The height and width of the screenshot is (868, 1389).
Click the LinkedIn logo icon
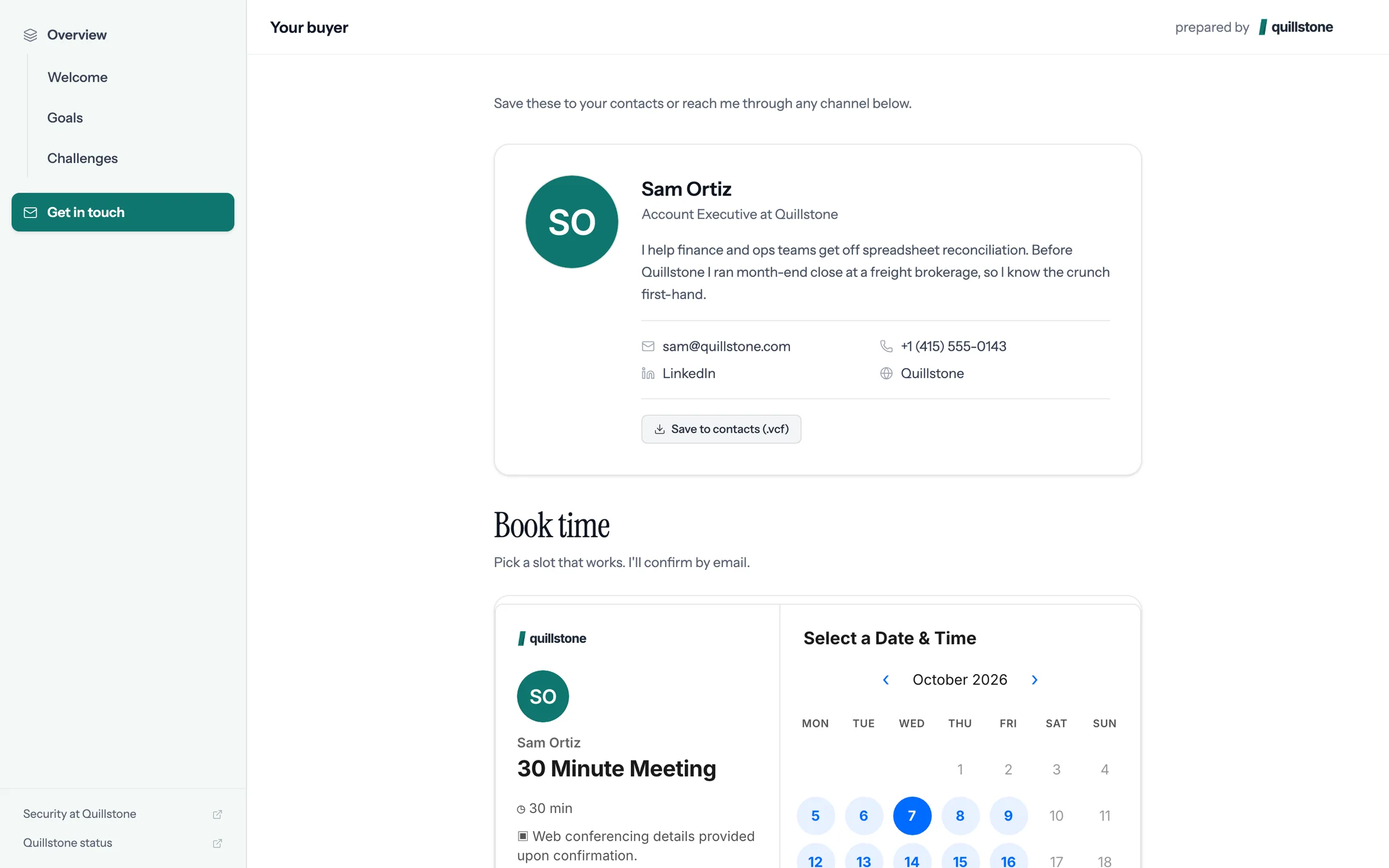tap(648, 373)
